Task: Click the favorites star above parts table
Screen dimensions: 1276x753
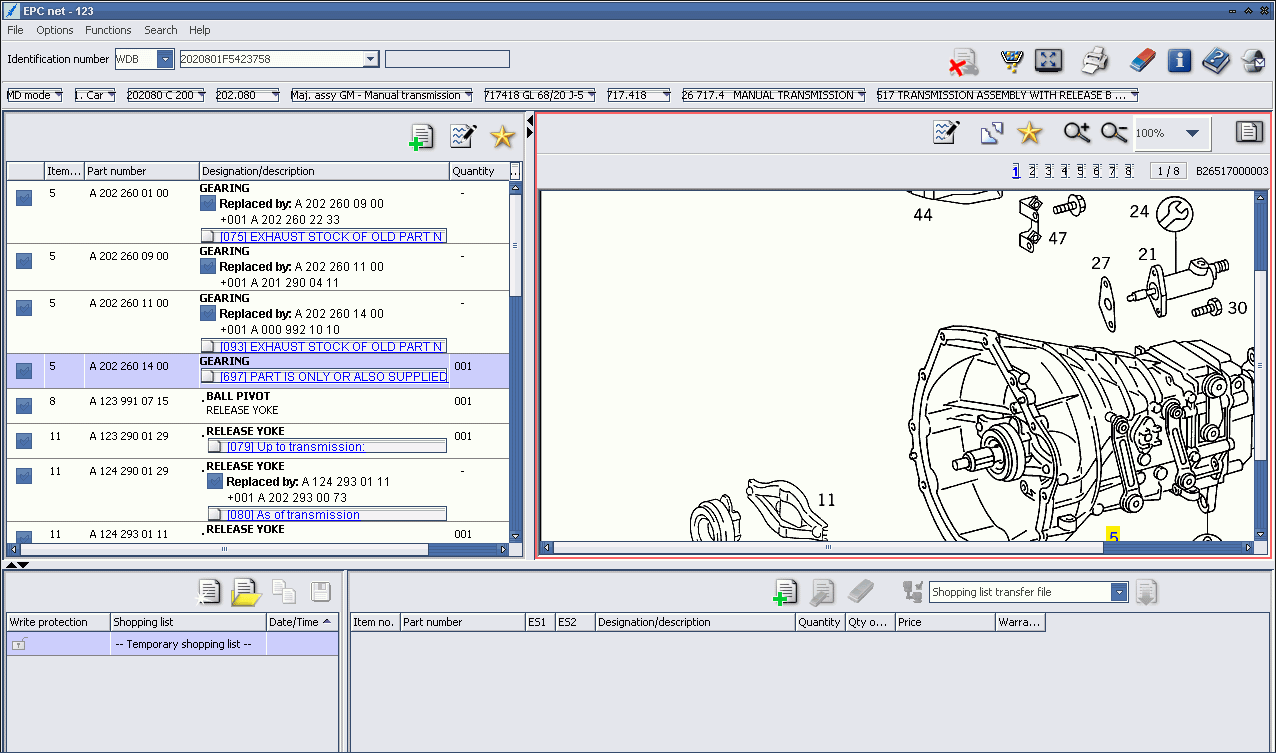Action: [502, 137]
